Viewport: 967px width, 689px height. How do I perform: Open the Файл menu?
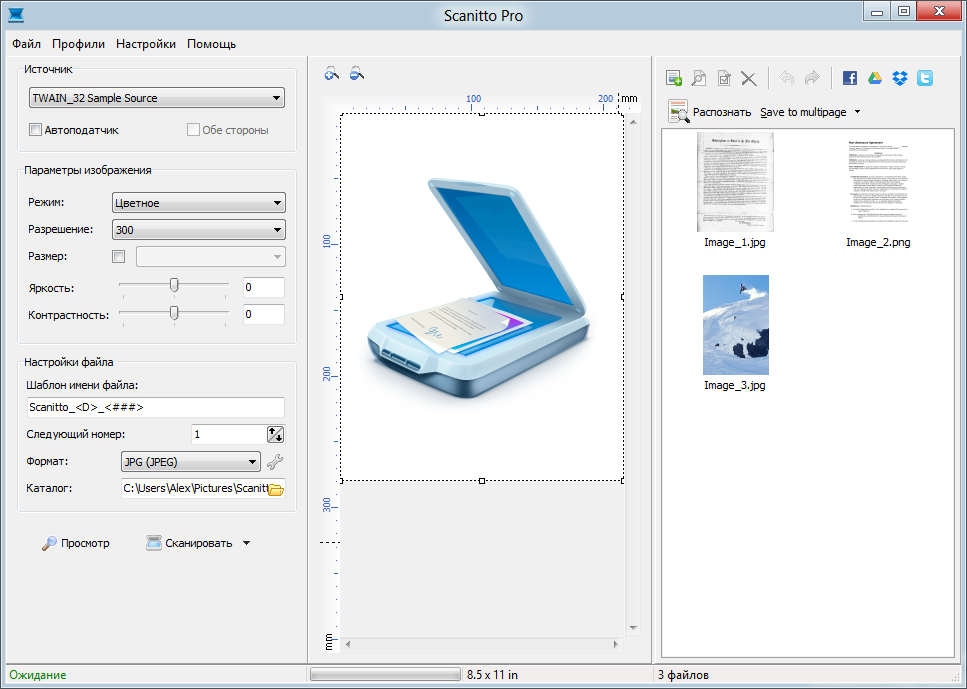point(27,44)
